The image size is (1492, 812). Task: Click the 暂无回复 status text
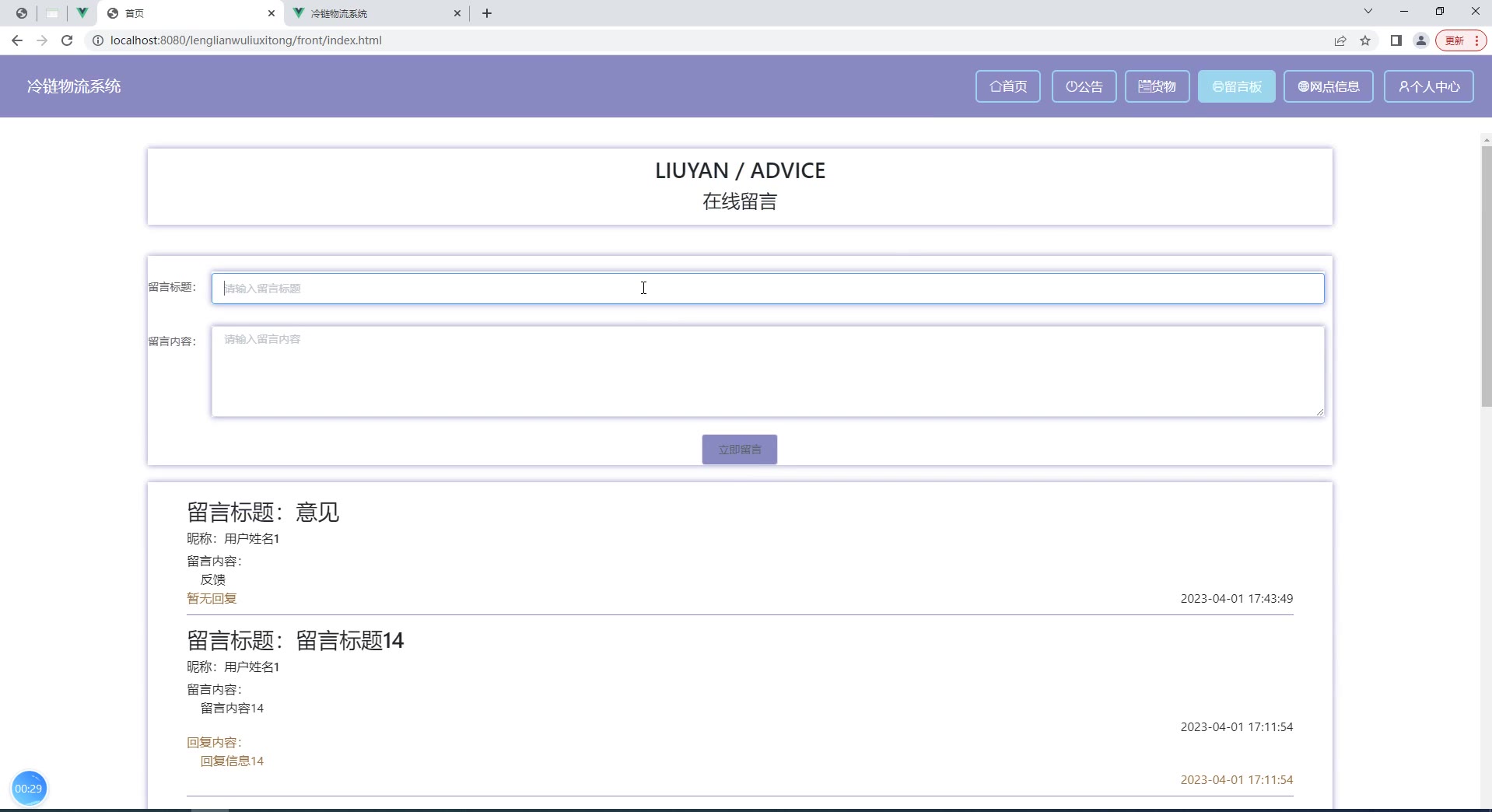click(x=212, y=598)
